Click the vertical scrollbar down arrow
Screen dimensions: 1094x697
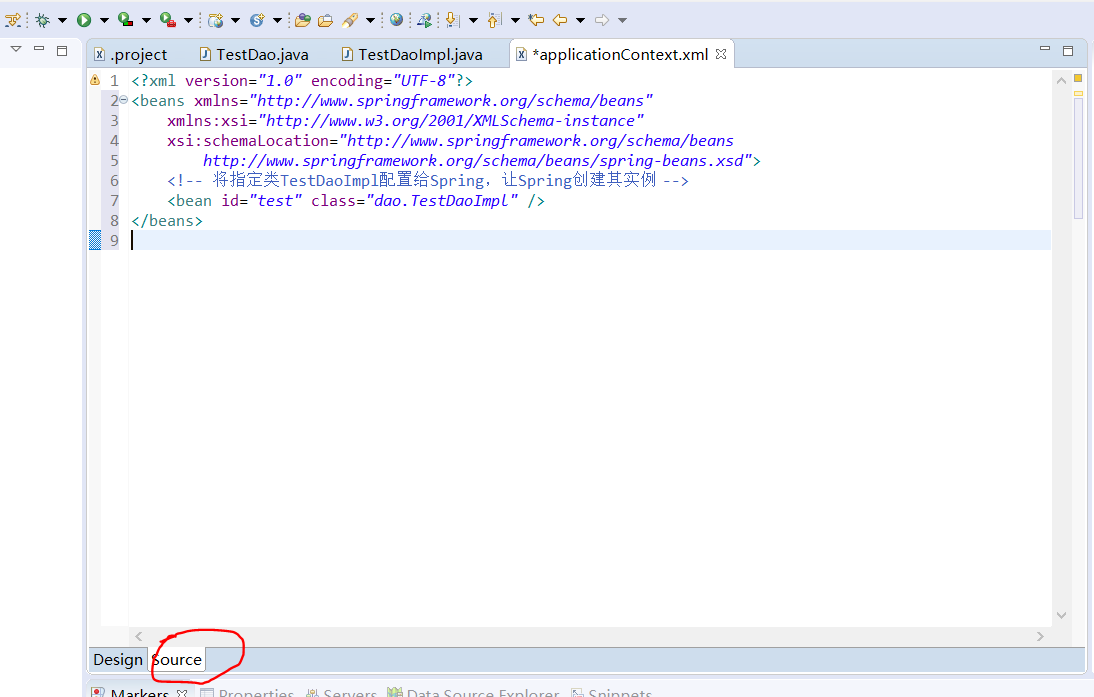[x=1061, y=615]
